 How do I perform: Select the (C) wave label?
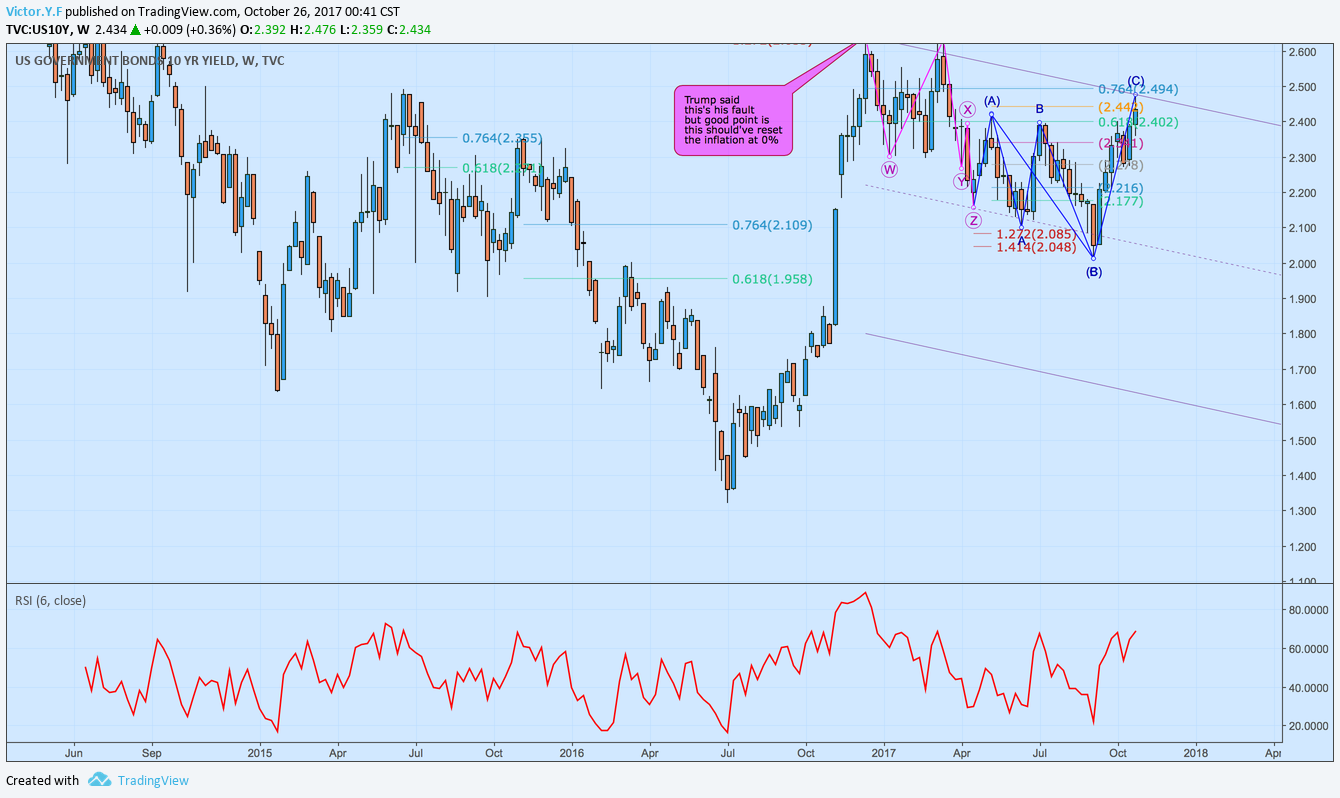click(1136, 81)
